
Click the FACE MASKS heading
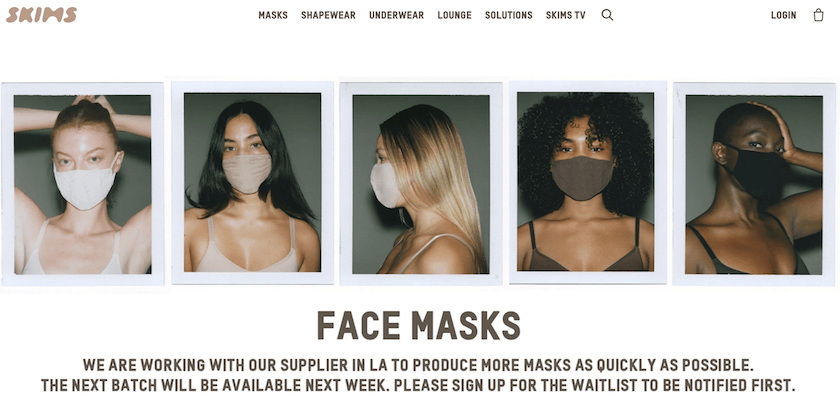[419, 325]
